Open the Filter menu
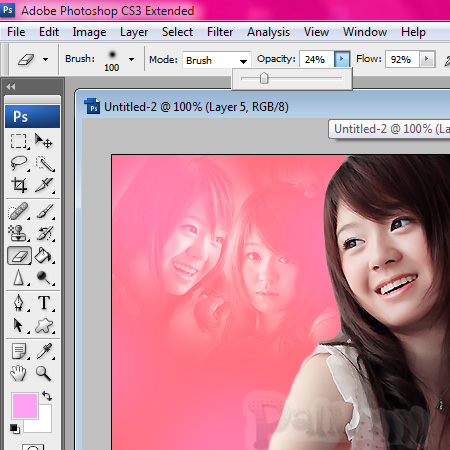Screen dimensions: 450x450 coord(220,32)
